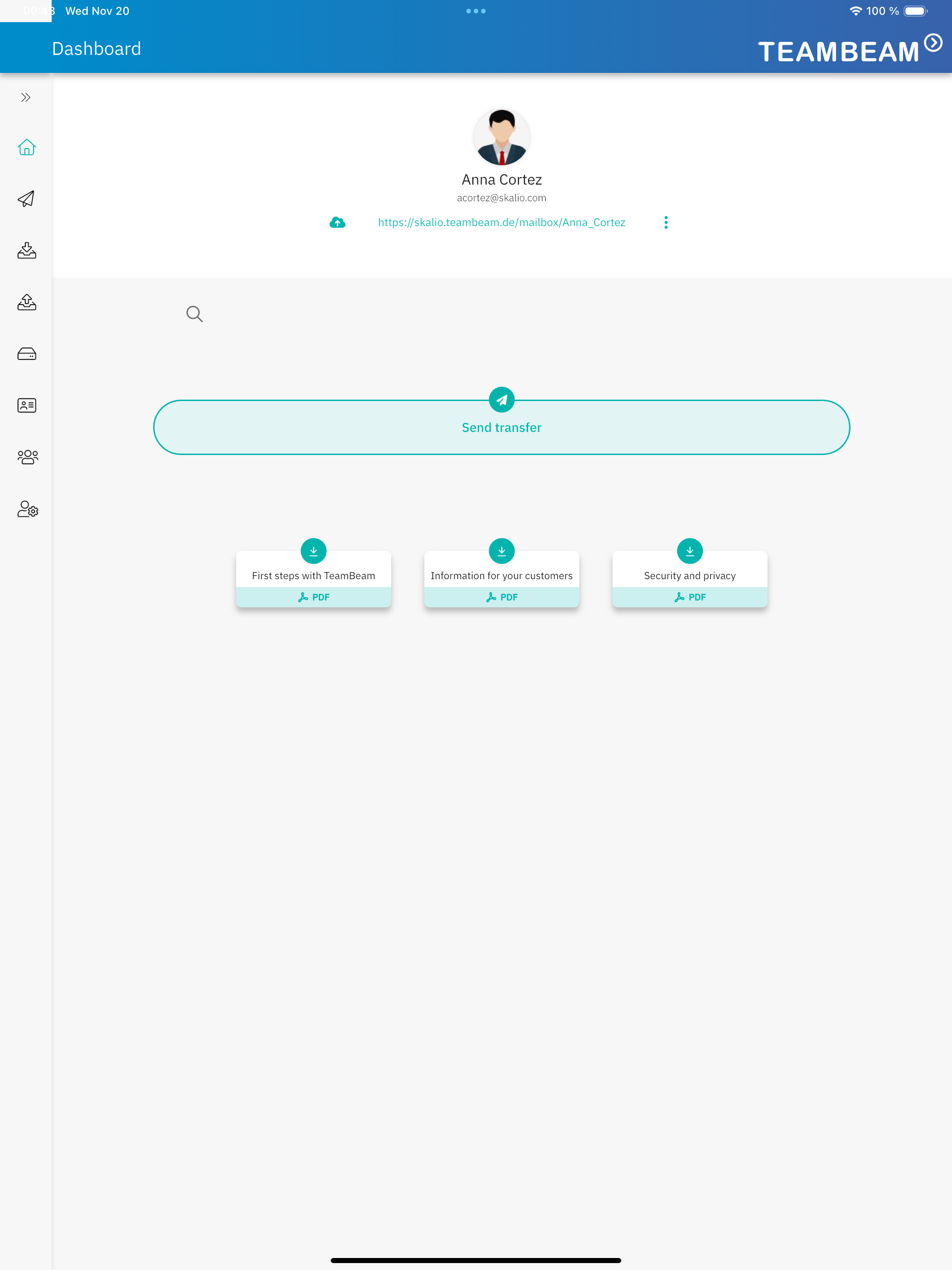Tap the battery status icon
952x1270 pixels.
pyautogui.click(x=916, y=11)
